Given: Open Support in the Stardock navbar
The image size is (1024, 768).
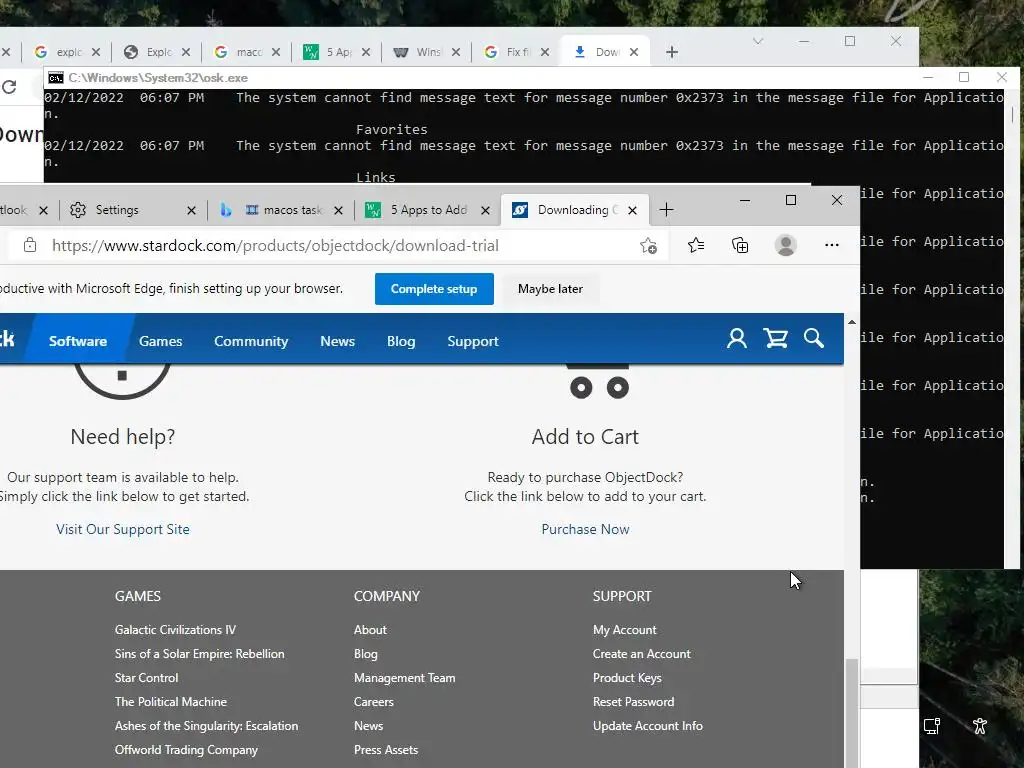Looking at the screenshot, I should coord(473,341).
